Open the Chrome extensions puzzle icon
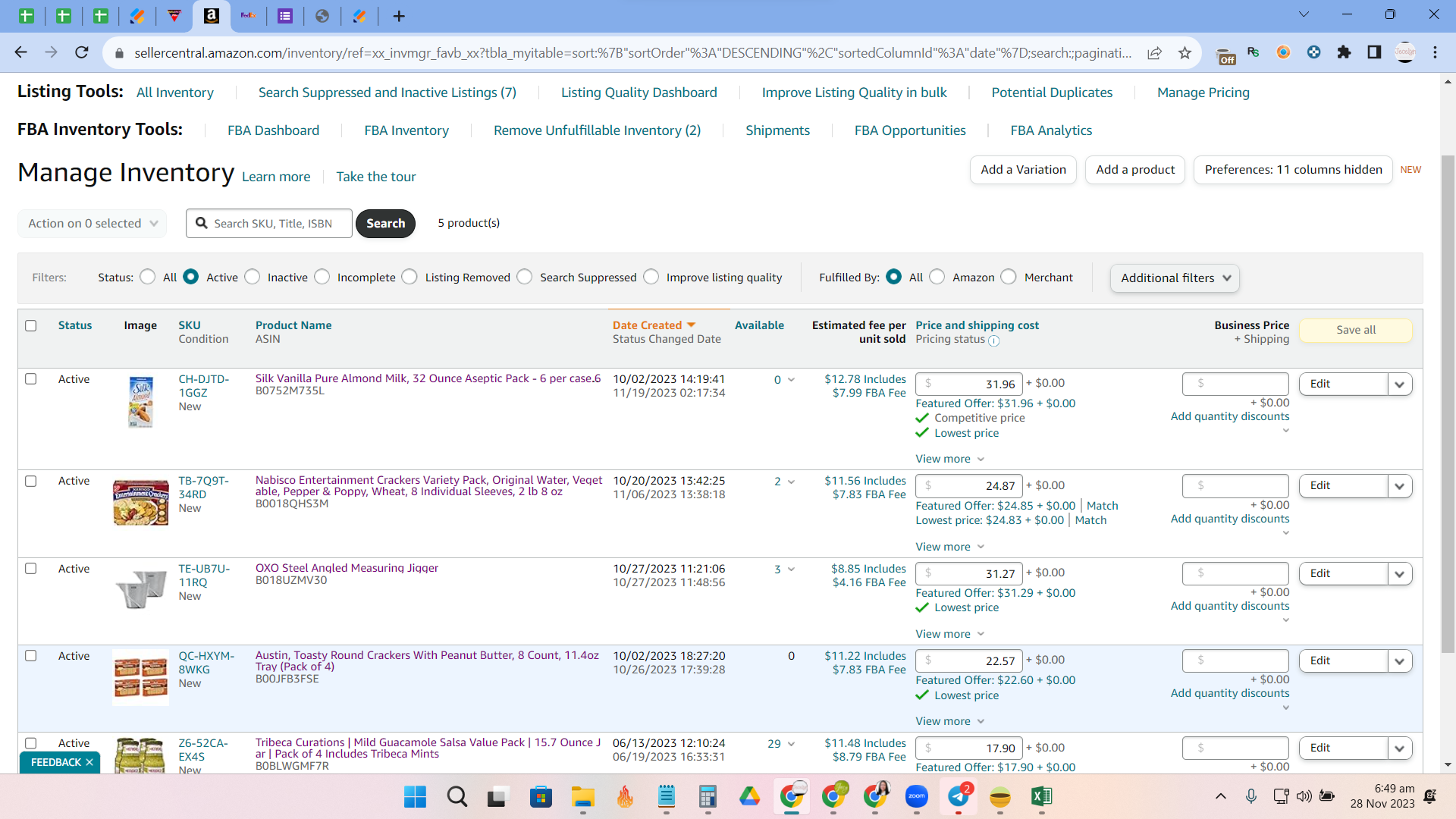 click(x=1344, y=52)
